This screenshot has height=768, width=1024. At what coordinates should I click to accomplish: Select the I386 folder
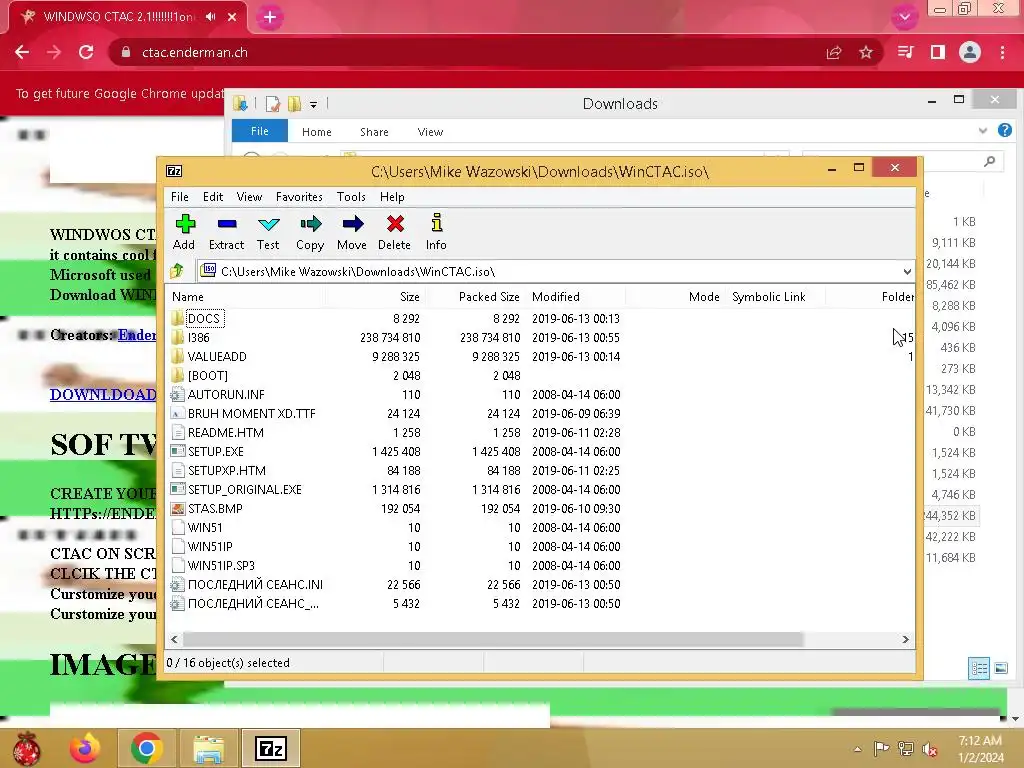pyautogui.click(x=199, y=338)
